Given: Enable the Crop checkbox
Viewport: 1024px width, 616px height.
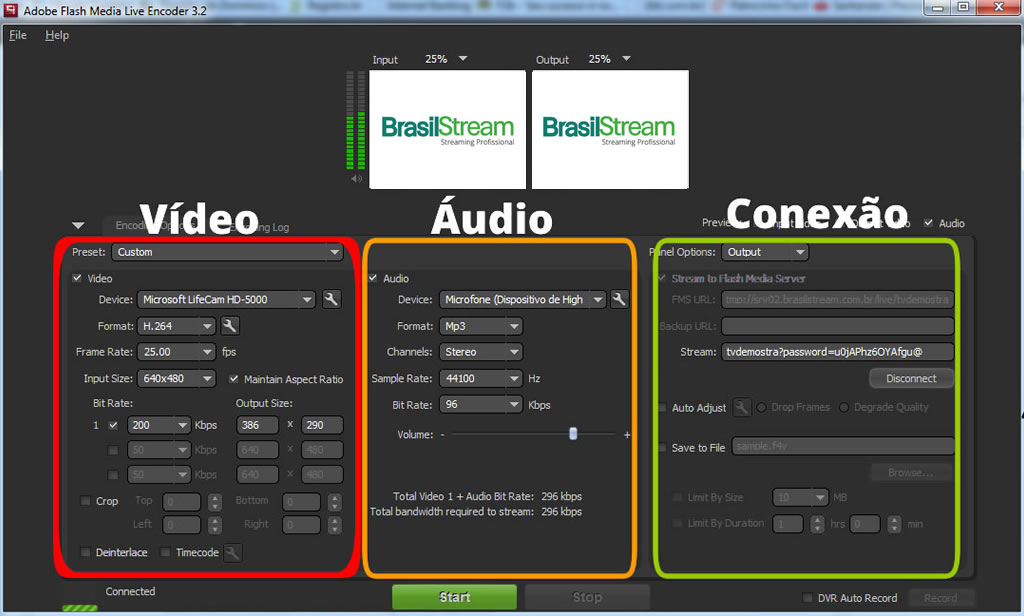Looking at the screenshot, I should 85,501.
